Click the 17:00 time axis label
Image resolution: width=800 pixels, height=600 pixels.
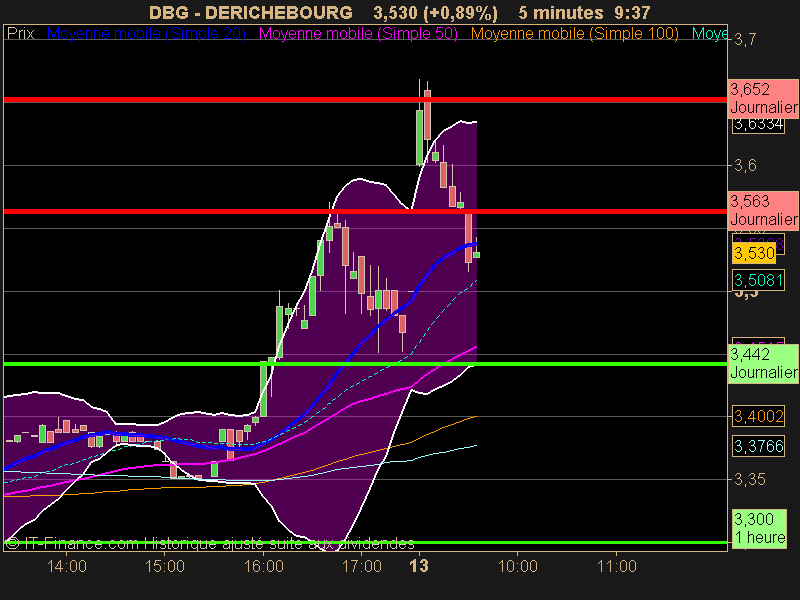(361, 566)
